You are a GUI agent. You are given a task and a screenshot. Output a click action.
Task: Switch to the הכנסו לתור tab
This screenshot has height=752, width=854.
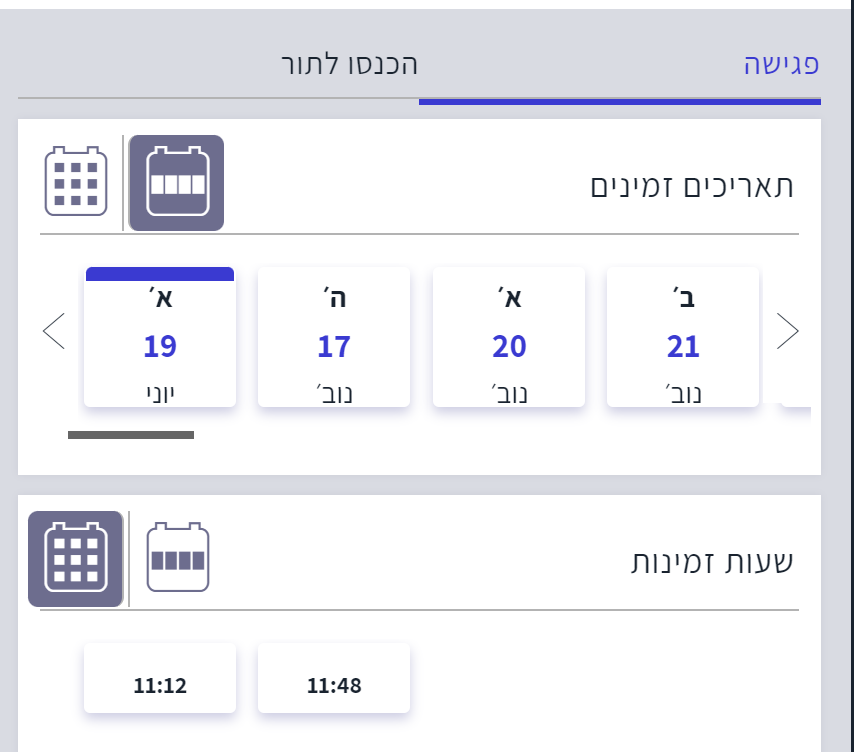pos(348,65)
